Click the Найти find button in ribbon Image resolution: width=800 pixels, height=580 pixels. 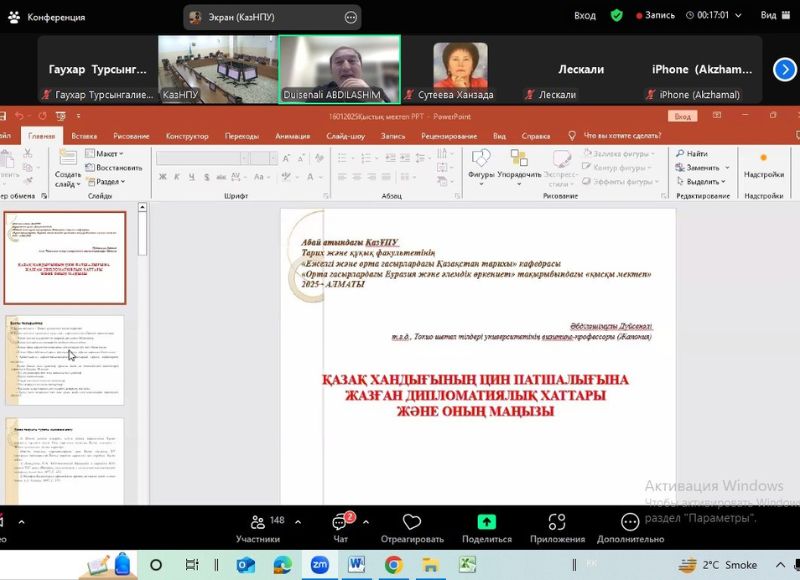pos(690,153)
